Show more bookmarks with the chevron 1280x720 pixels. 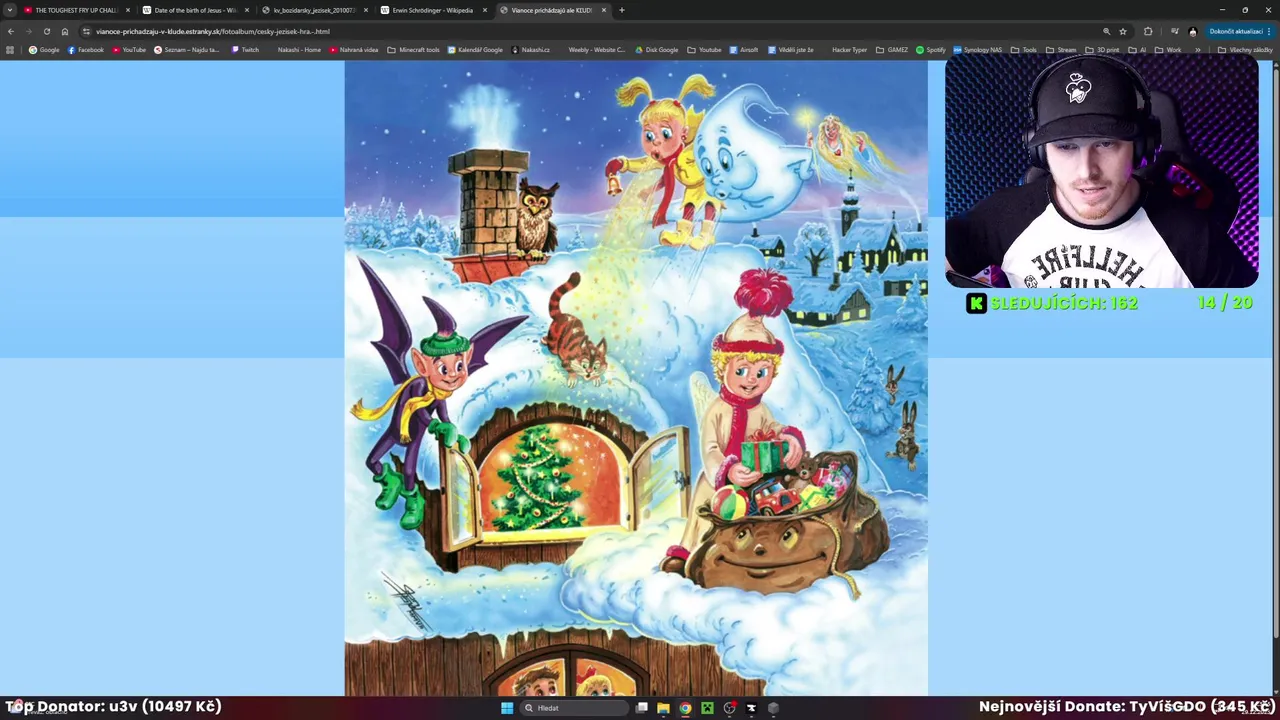[1198, 50]
